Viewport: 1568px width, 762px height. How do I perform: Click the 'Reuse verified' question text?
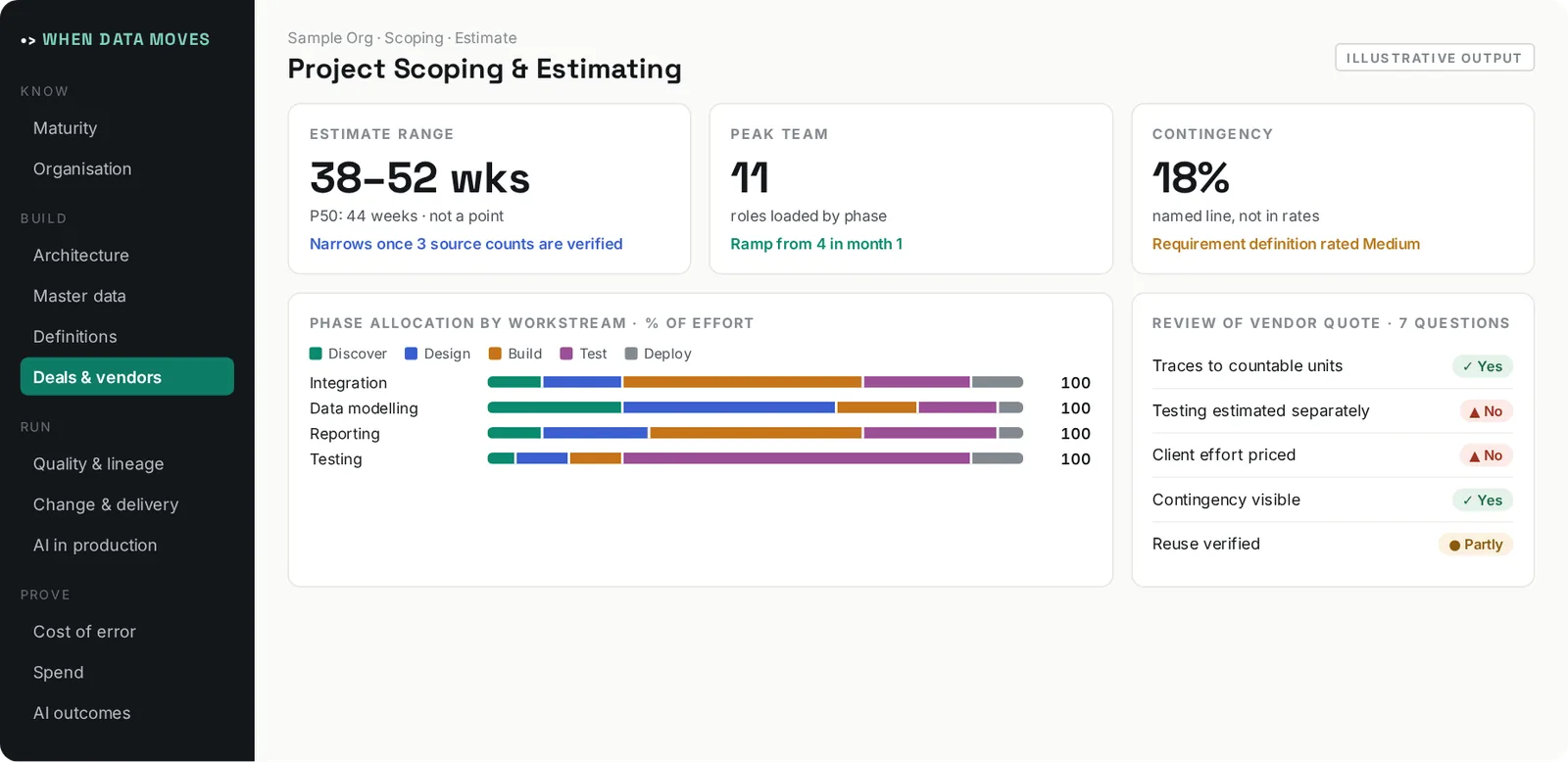click(1206, 545)
